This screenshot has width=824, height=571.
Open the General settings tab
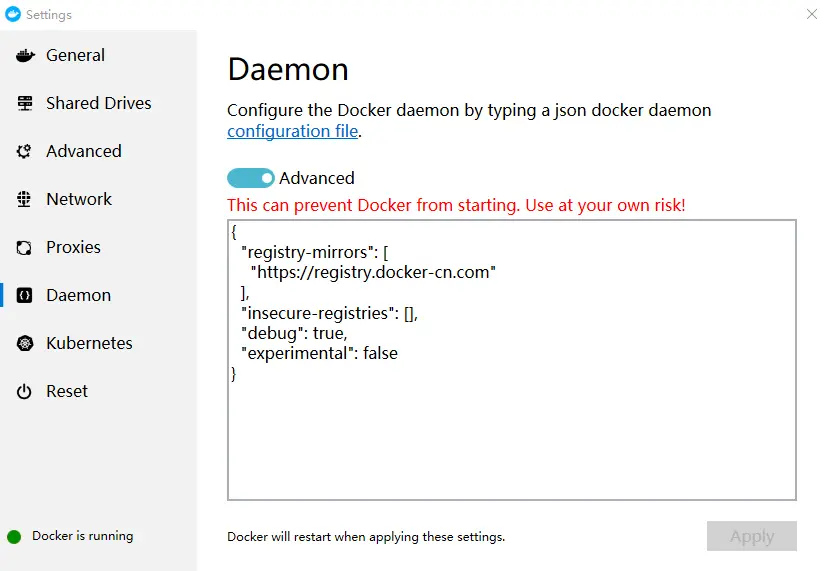pyautogui.click(x=75, y=56)
